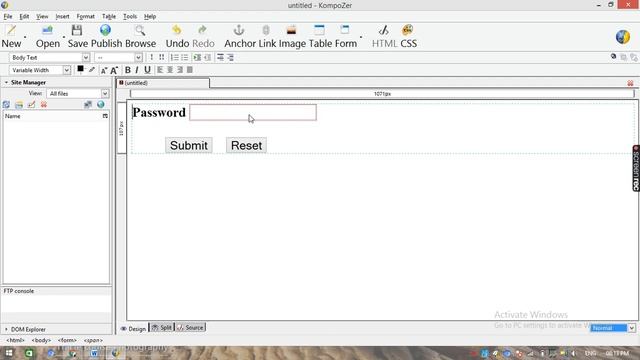This screenshot has height=360, width=640.
Task: Open the Format menu
Action: (x=85, y=16)
